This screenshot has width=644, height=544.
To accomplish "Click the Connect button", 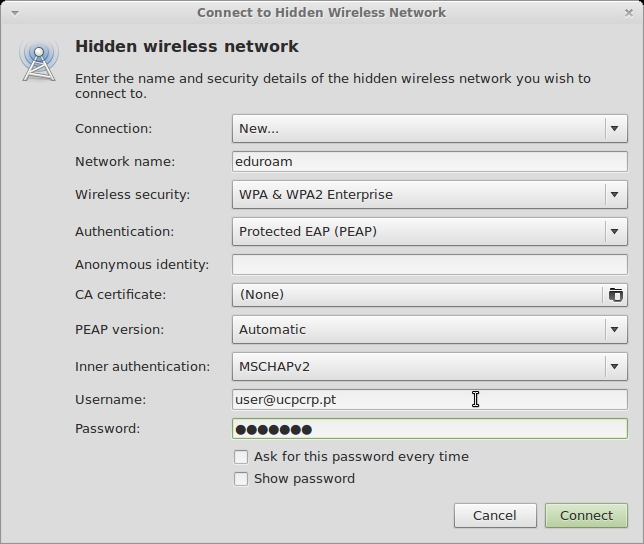I will point(586,516).
